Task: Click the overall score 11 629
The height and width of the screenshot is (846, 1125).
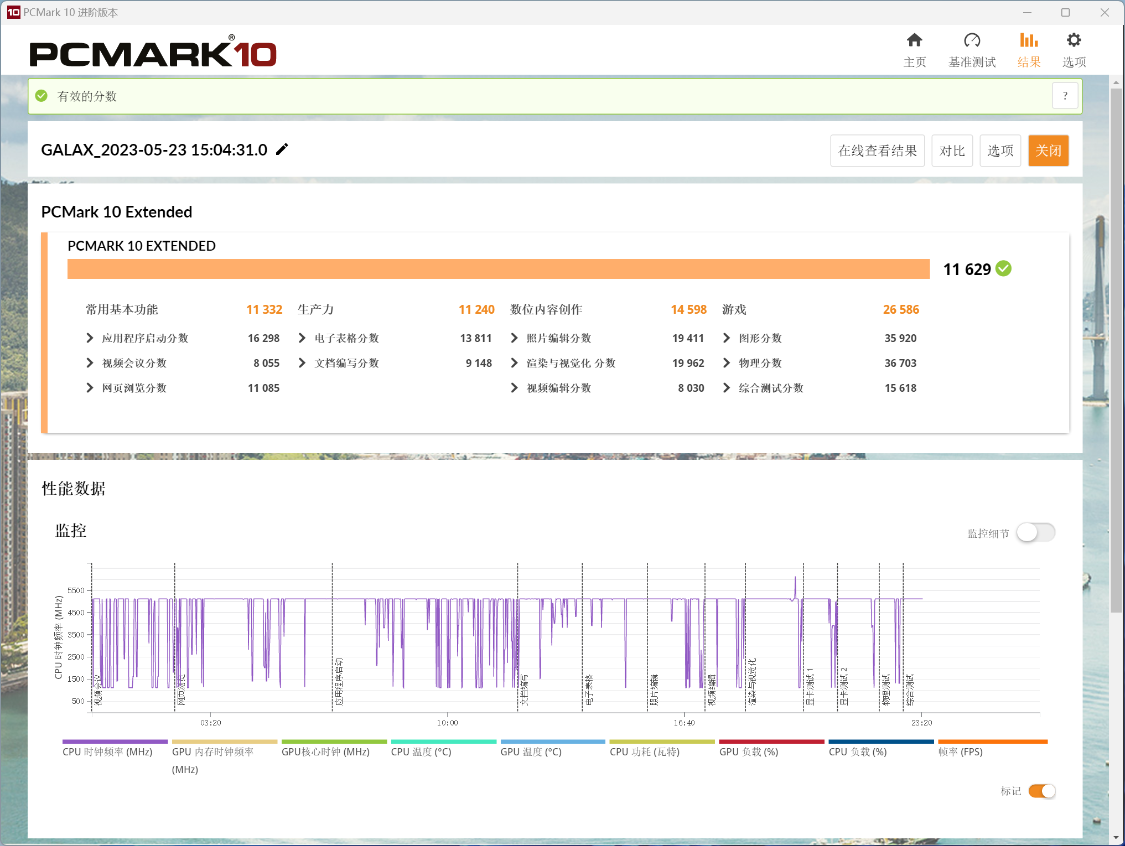Action: click(966, 269)
